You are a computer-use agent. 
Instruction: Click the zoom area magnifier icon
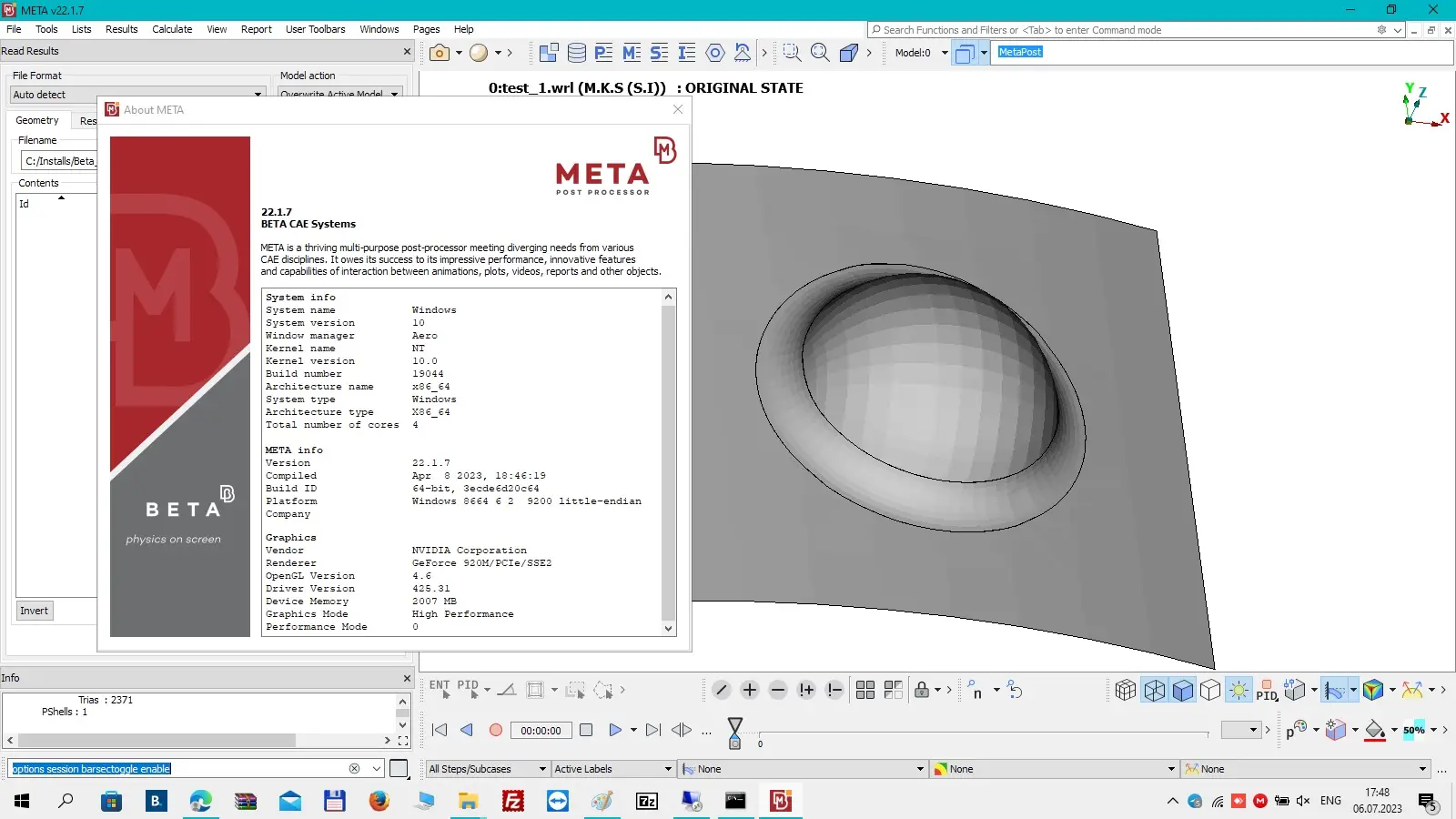(x=792, y=53)
